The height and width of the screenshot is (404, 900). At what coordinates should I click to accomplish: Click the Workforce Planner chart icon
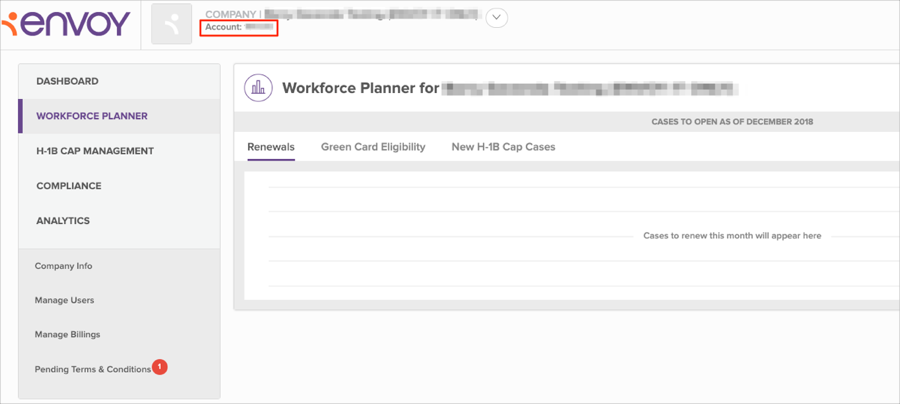click(259, 88)
